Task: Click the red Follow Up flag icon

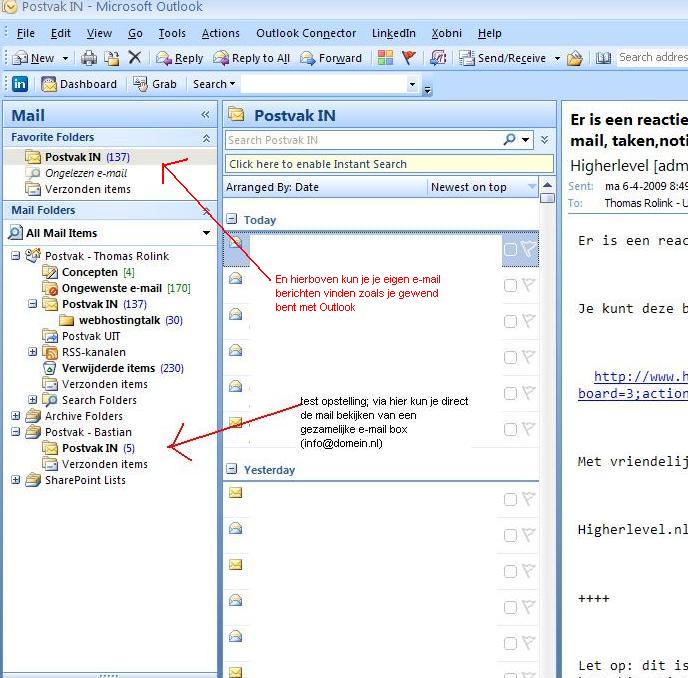Action: click(409, 58)
